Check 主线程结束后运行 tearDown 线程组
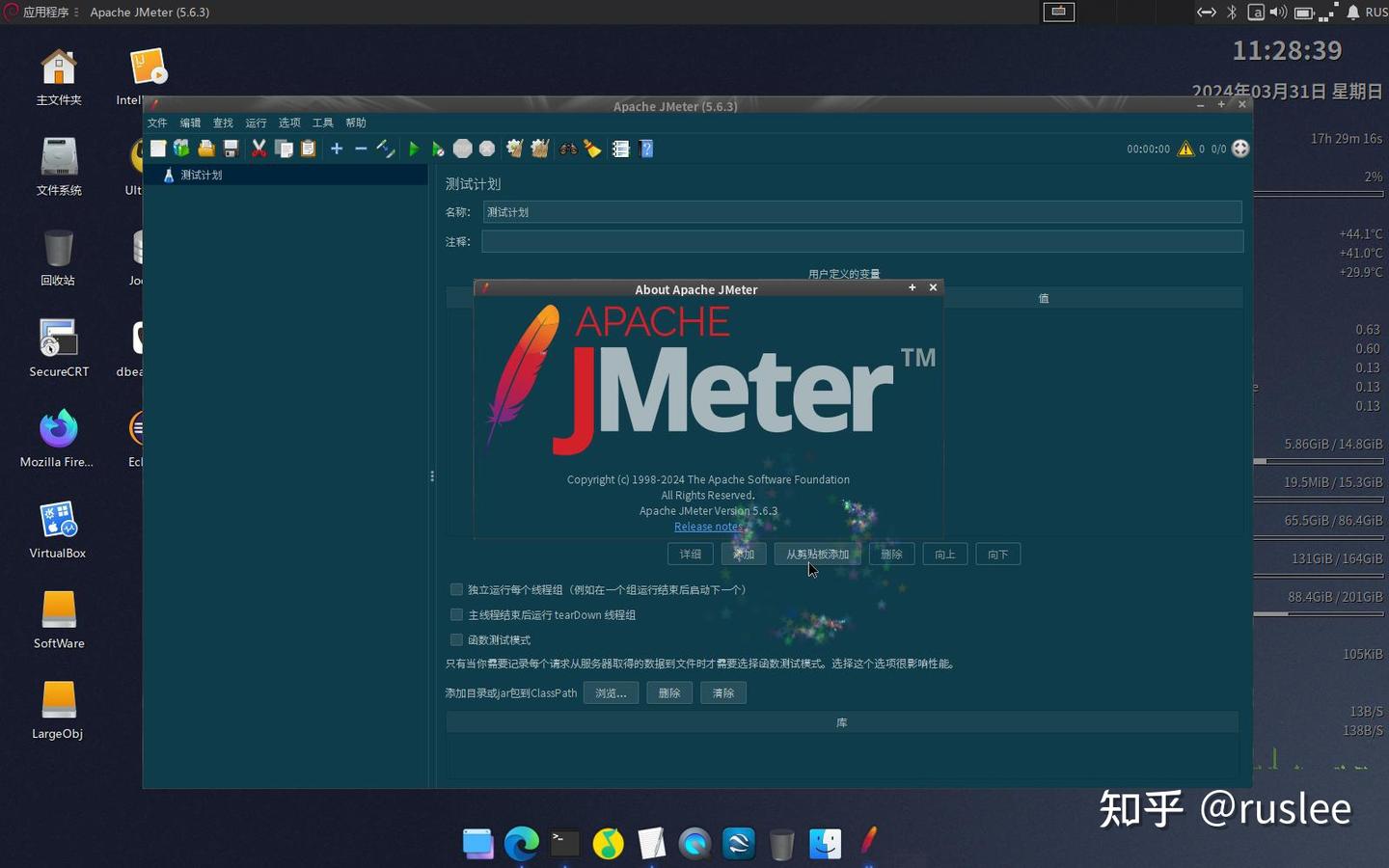This screenshot has width=1389, height=868. [456, 614]
